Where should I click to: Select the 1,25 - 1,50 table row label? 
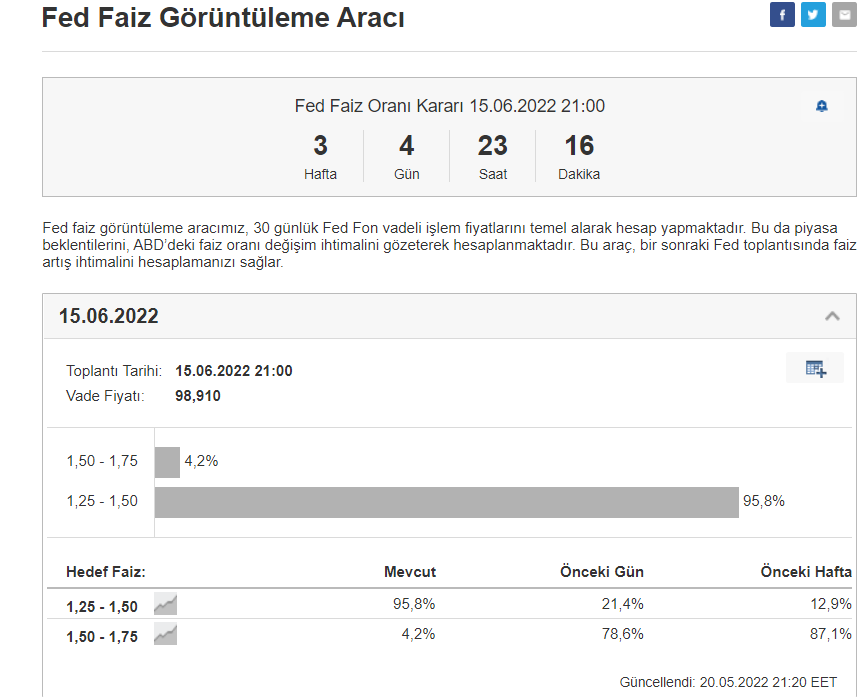click(102, 606)
